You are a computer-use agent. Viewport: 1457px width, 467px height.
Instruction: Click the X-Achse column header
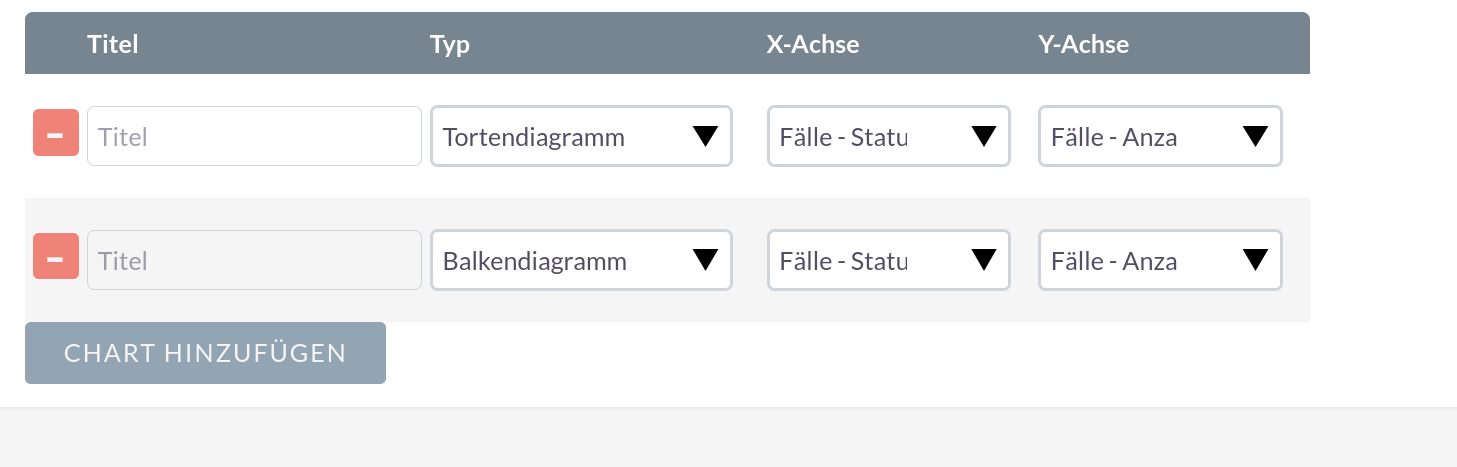pos(813,44)
